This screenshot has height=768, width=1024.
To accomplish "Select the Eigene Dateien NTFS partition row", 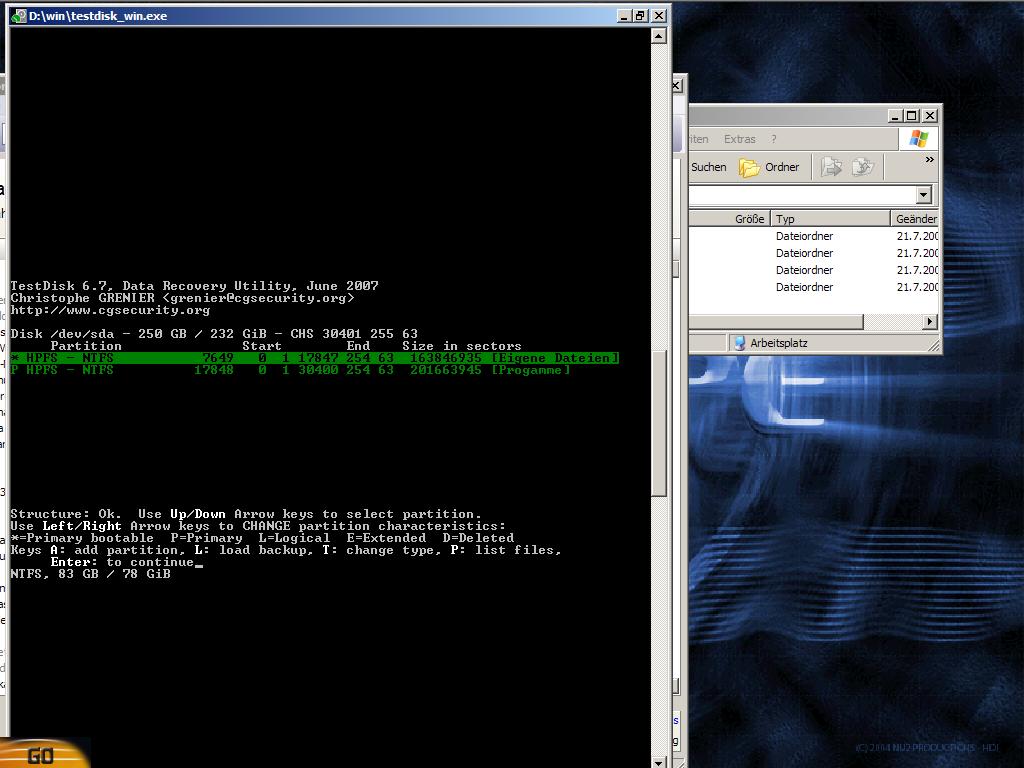I will coord(314,358).
